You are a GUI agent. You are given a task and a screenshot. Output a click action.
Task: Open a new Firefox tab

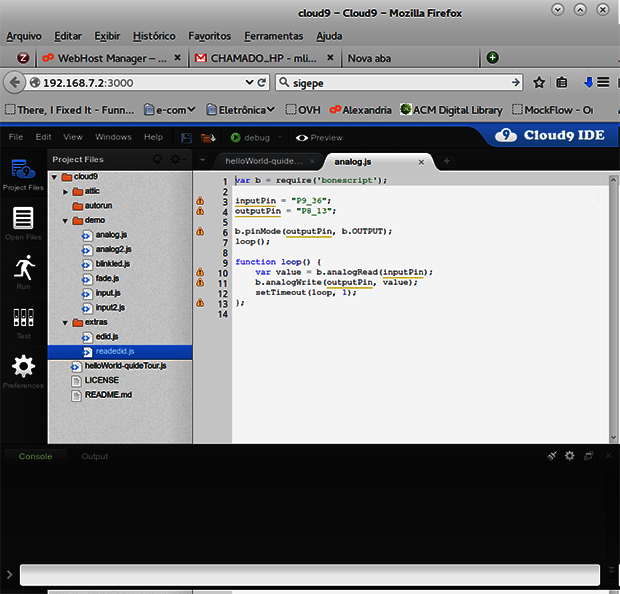pyautogui.click(x=492, y=58)
